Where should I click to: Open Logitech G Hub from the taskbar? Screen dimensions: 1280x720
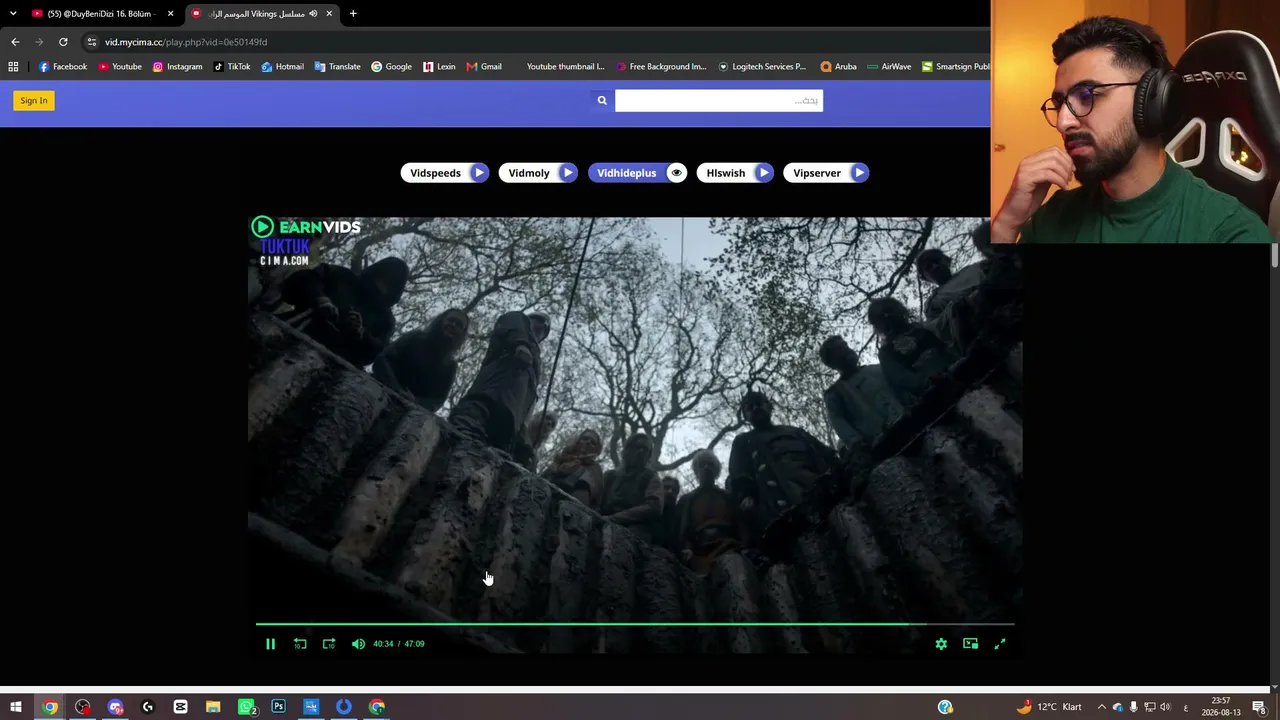tap(148, 707)
